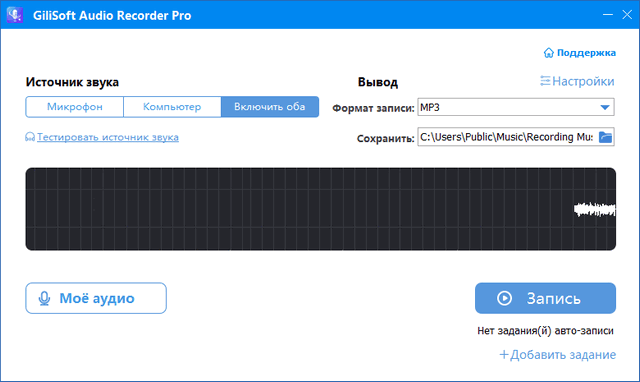Screen dimensions: 640x382
Task: Click the audio waveform display
Action: coord(321,209)
